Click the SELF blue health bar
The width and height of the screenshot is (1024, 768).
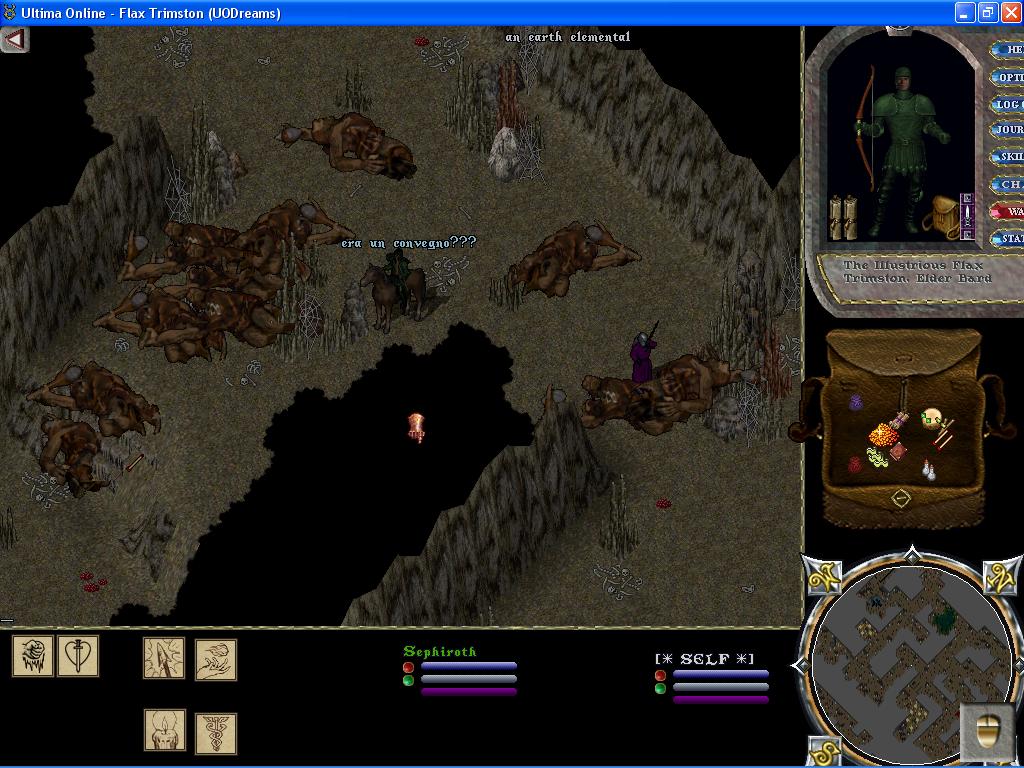721,674
